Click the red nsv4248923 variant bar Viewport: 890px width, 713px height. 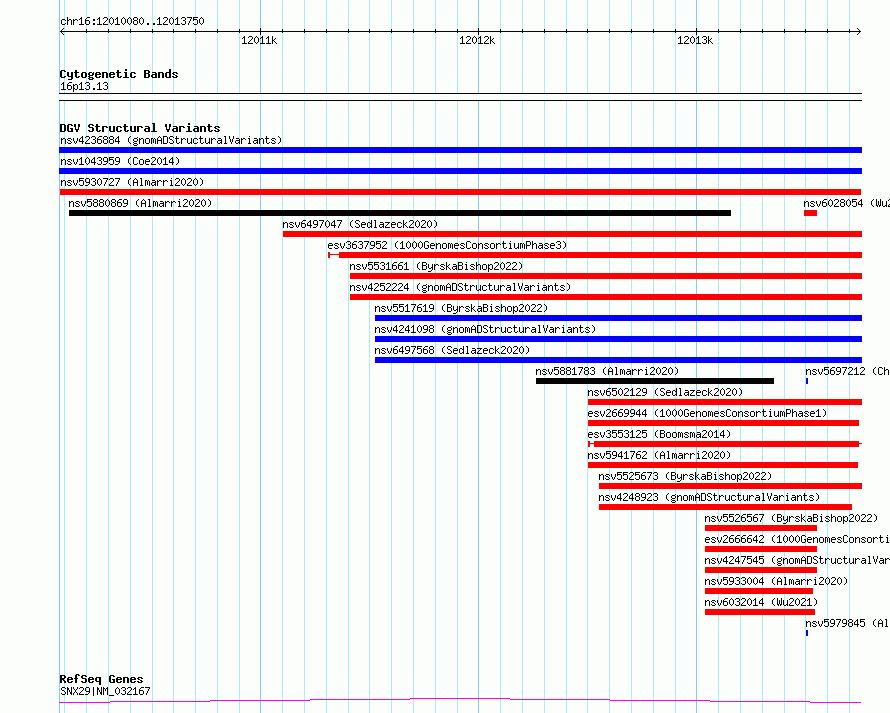tap(725, 507)
